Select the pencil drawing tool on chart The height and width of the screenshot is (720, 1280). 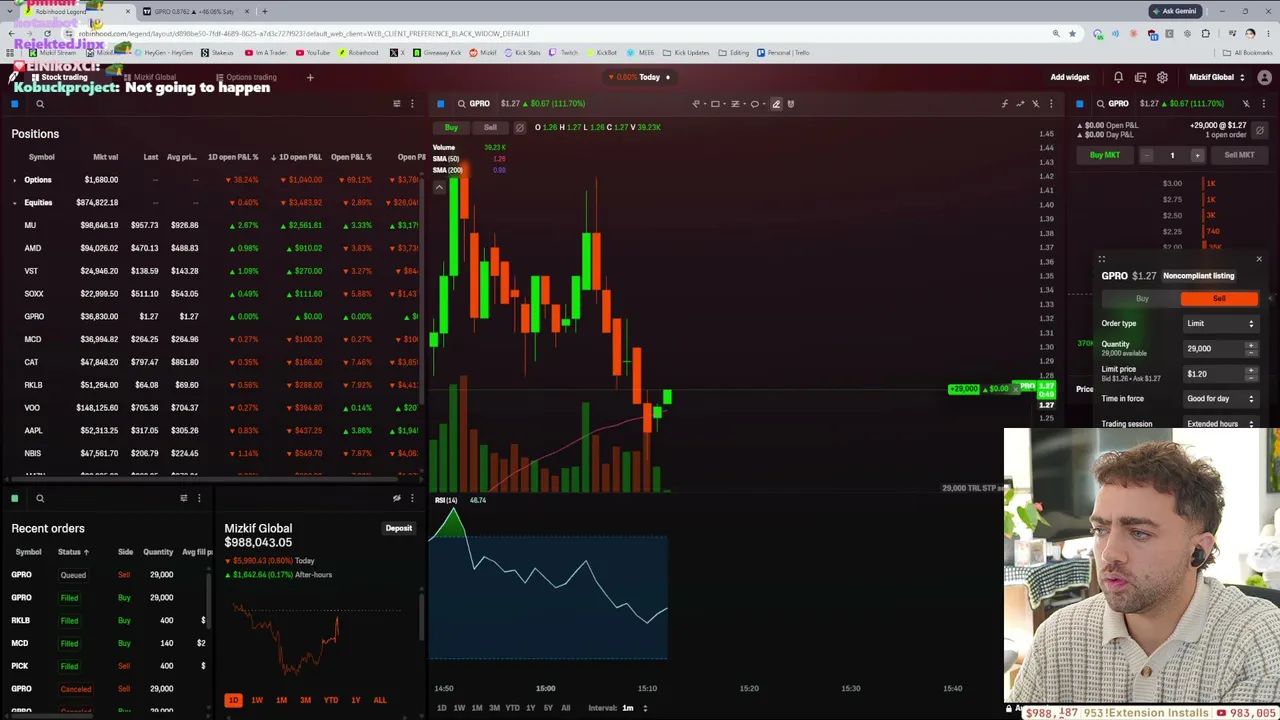(776, 104)
